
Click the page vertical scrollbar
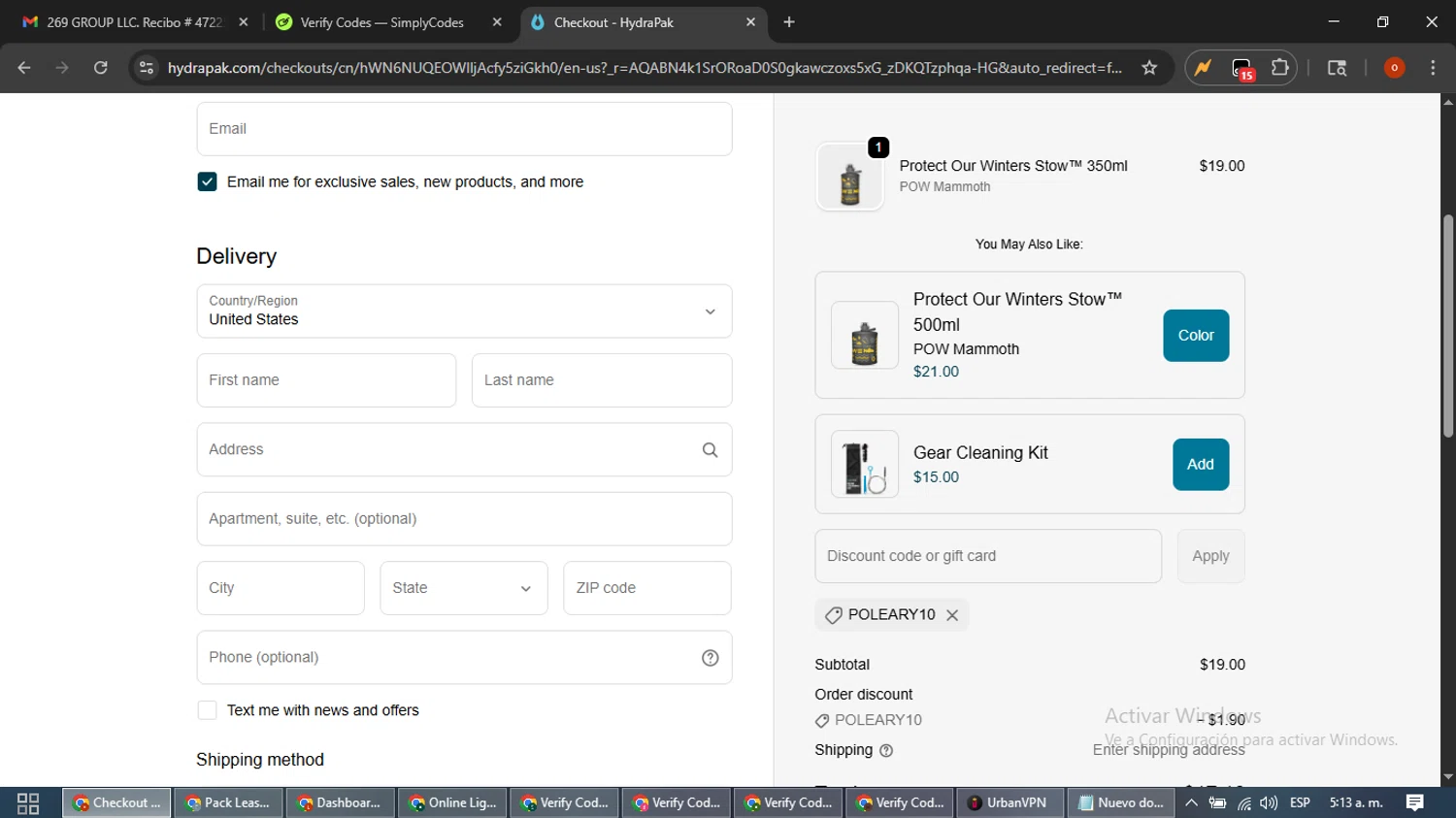[1448, 325]
